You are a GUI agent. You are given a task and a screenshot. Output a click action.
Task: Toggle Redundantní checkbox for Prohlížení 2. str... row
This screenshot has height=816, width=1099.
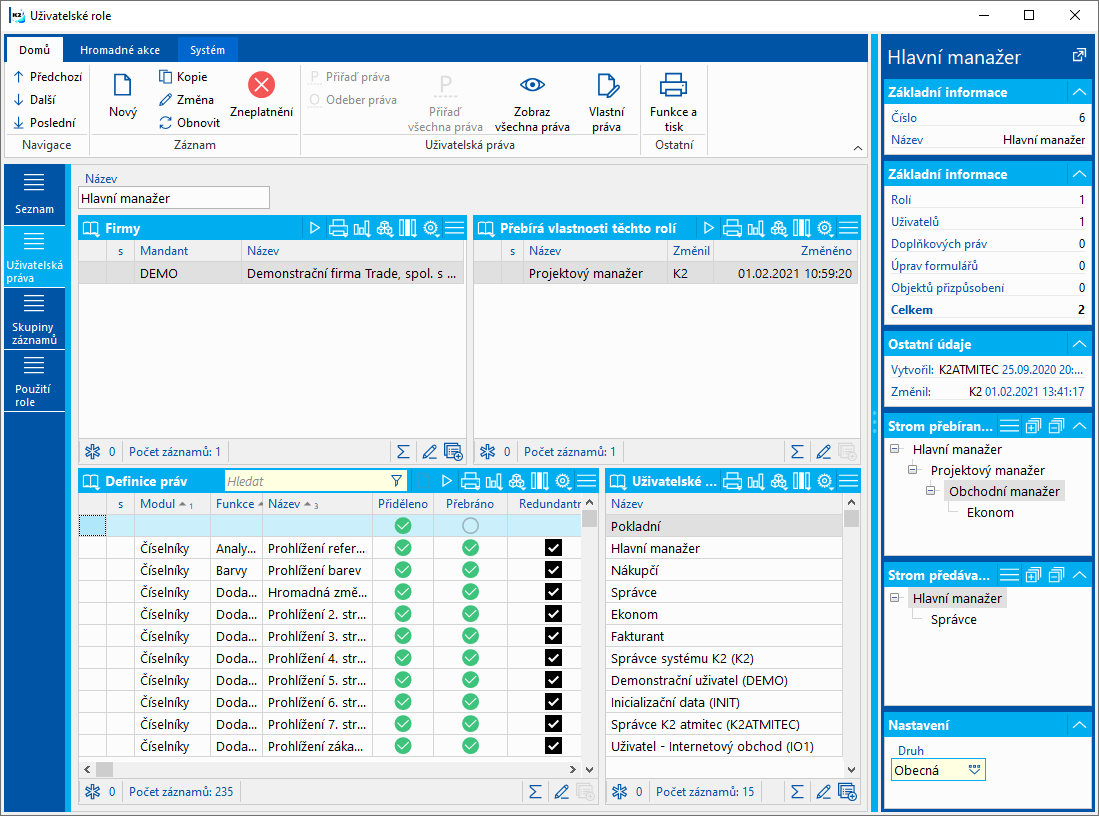tap(553, 613)
